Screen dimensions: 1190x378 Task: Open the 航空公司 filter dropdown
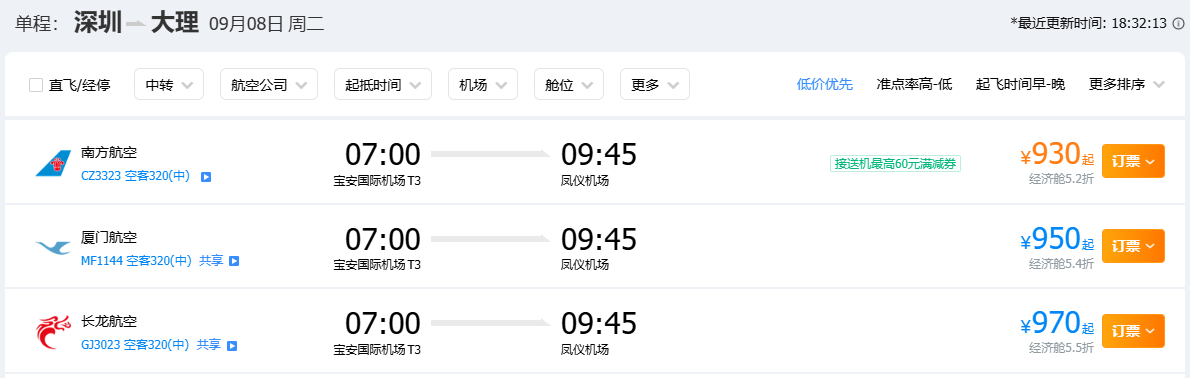(x=269, y=84)
